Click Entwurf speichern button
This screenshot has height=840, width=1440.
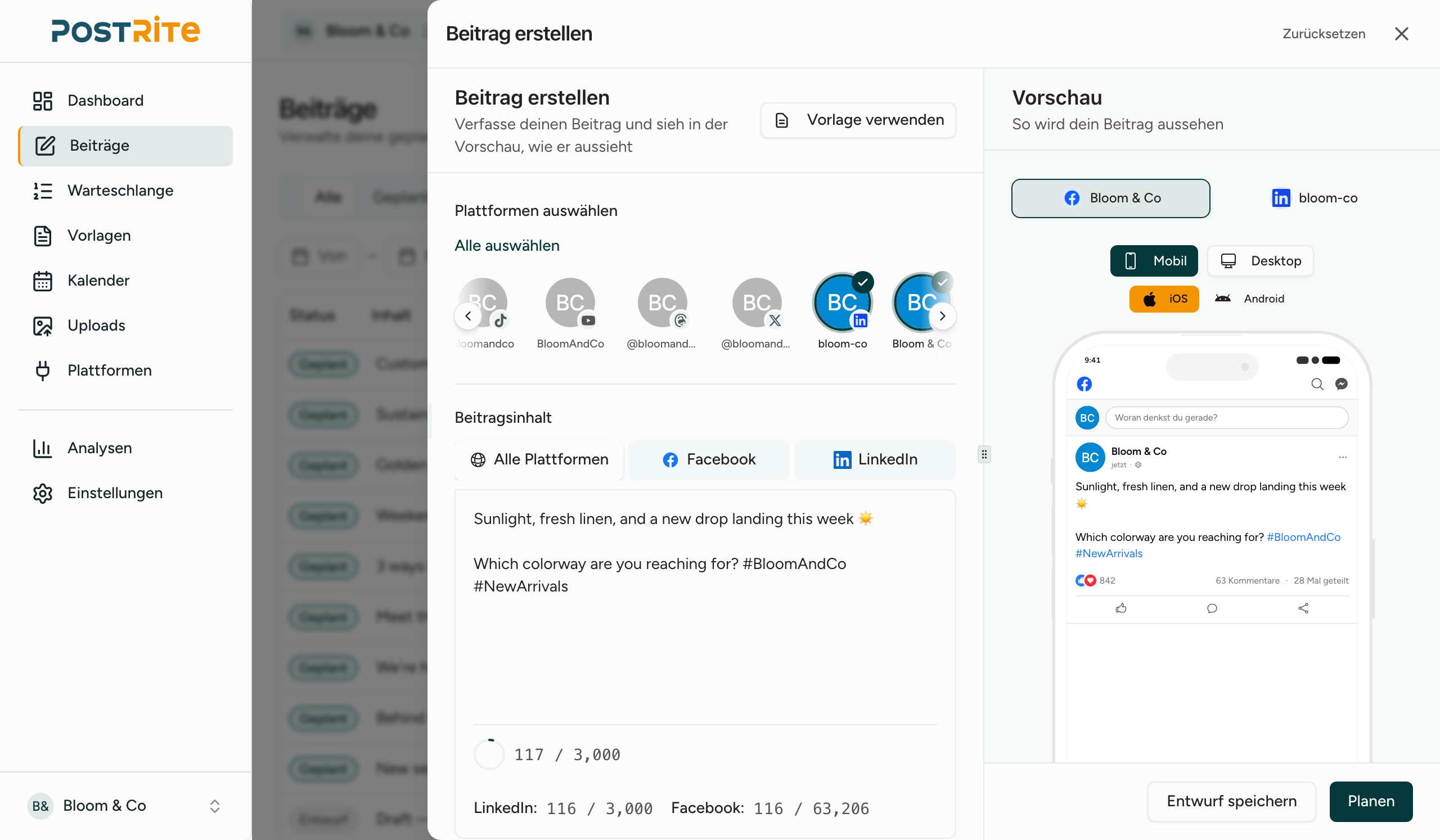point(1231,802)
